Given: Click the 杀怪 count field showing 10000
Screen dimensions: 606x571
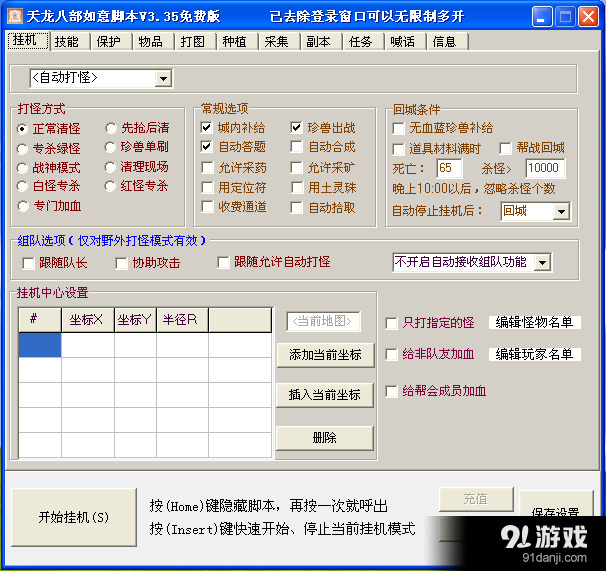Looking at the screenshot, I should pyautogui.click(x=545, y=169).
